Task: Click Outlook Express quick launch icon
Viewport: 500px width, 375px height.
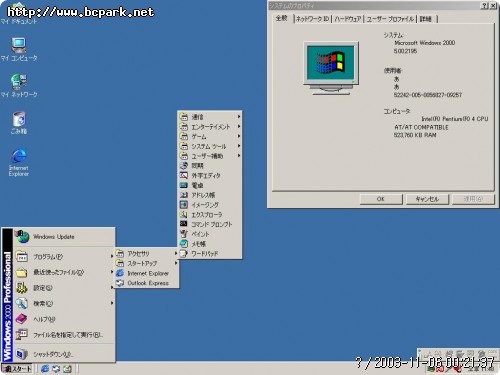Action: click(56, 369)
